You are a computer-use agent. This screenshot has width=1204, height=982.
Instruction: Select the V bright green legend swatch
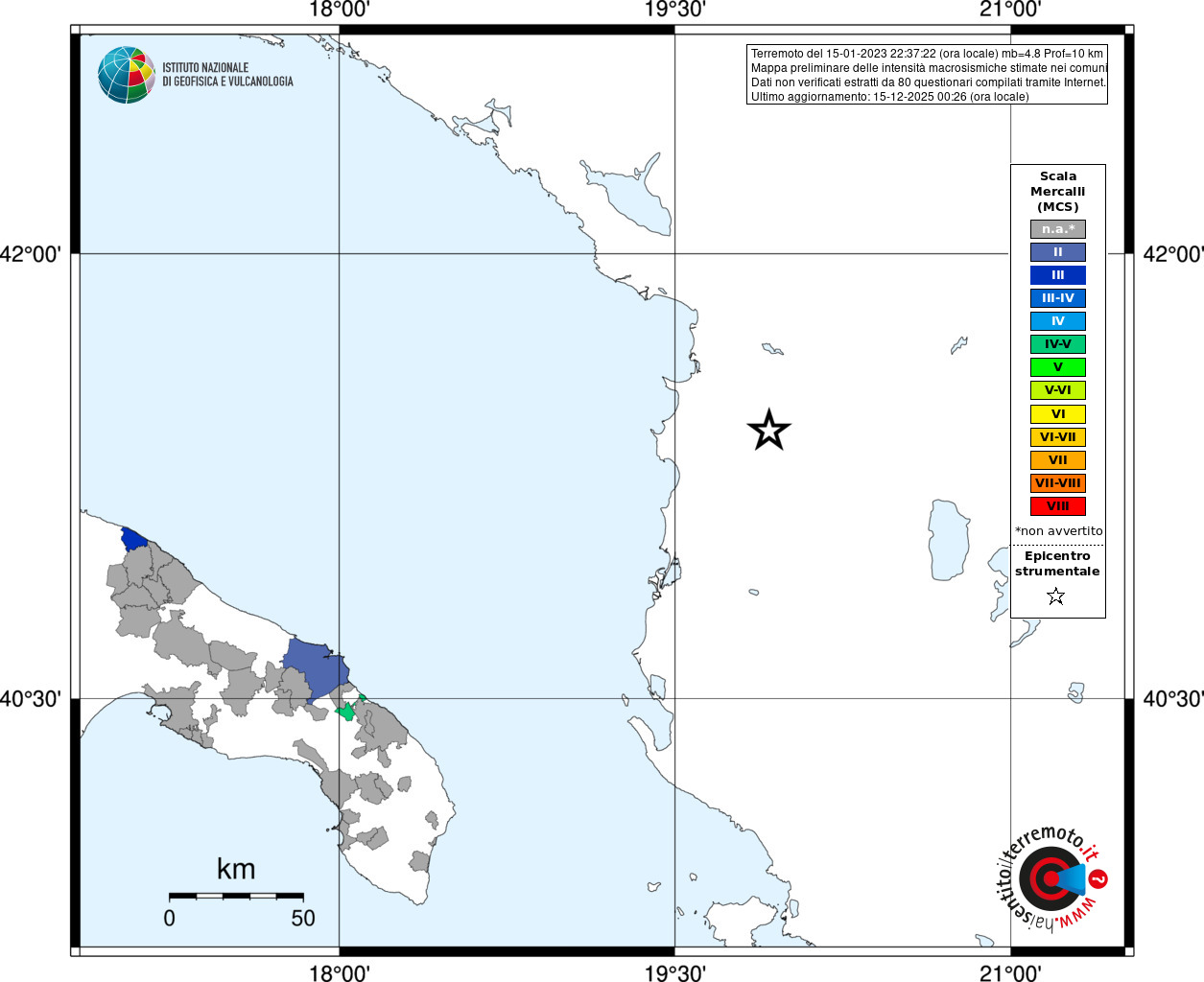1058,367
